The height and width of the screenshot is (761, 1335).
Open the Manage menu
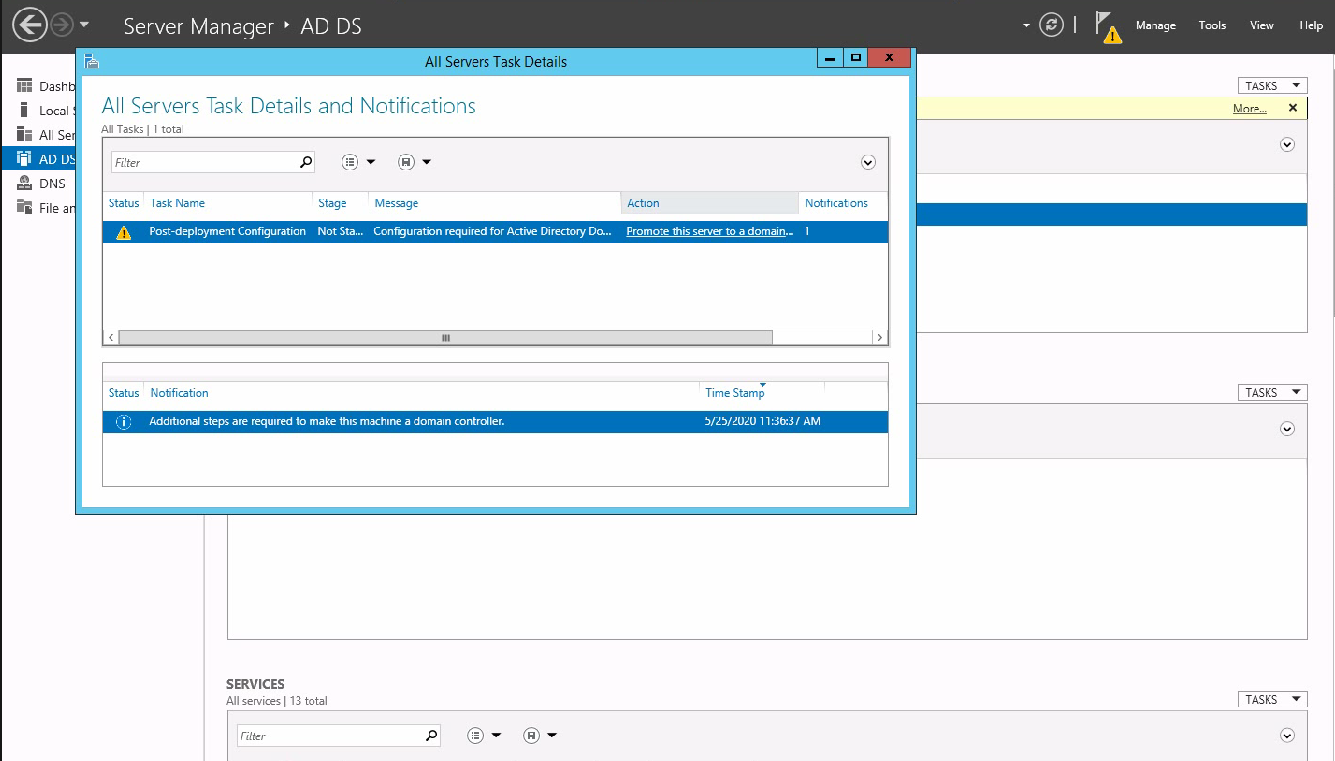pyautogui.click(x=1155, y=26)
